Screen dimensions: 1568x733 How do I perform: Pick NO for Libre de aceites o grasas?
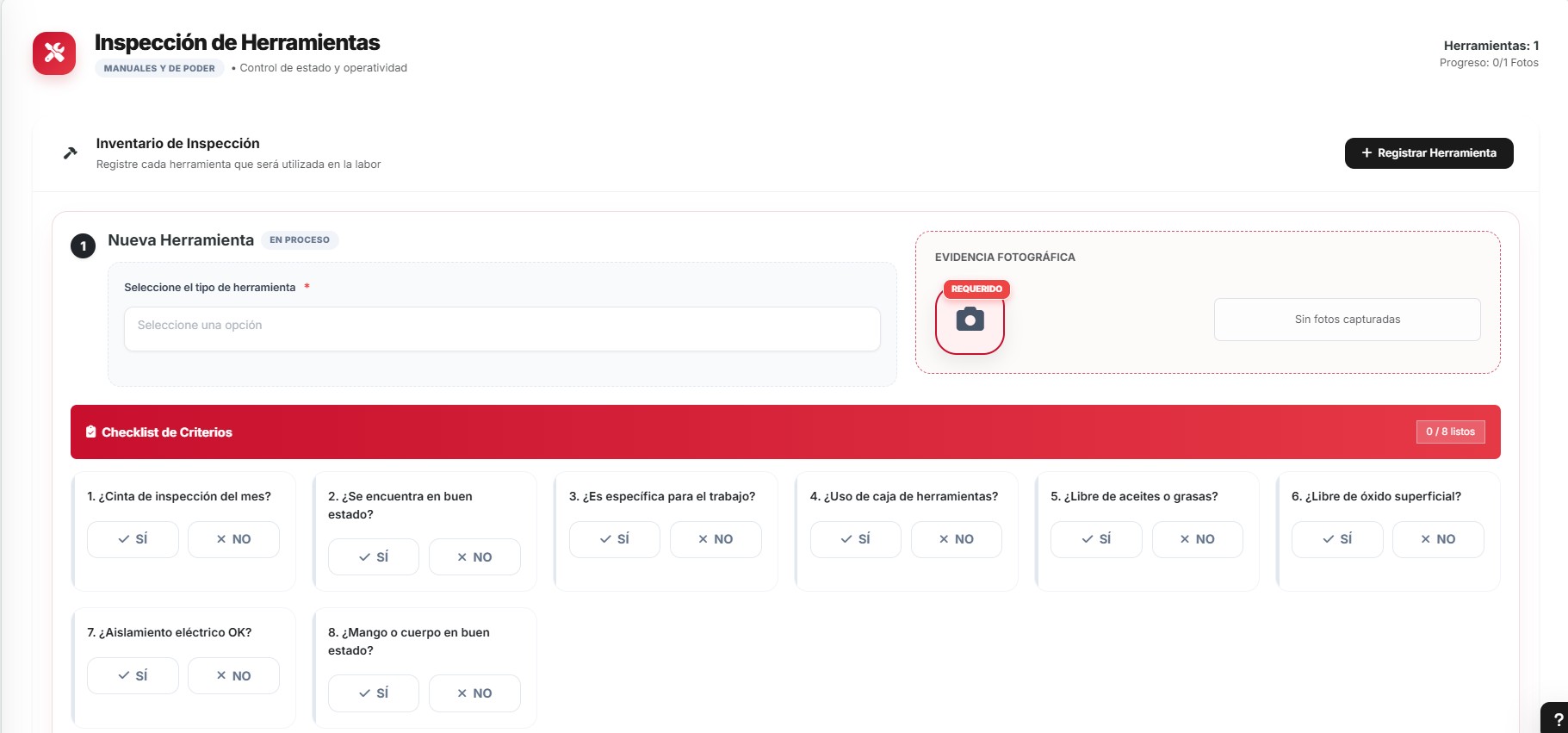pyautogui.click(x=1198, y=539)
